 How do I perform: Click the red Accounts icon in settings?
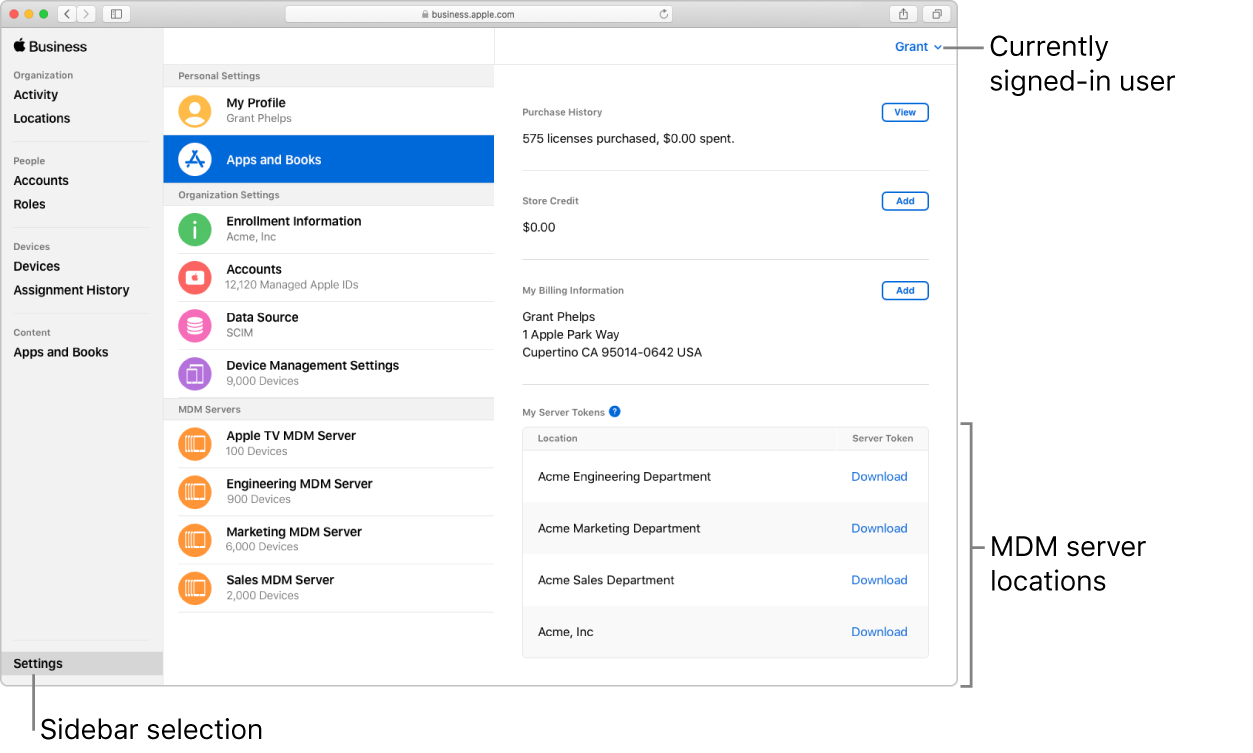click(x=195, y=277)
